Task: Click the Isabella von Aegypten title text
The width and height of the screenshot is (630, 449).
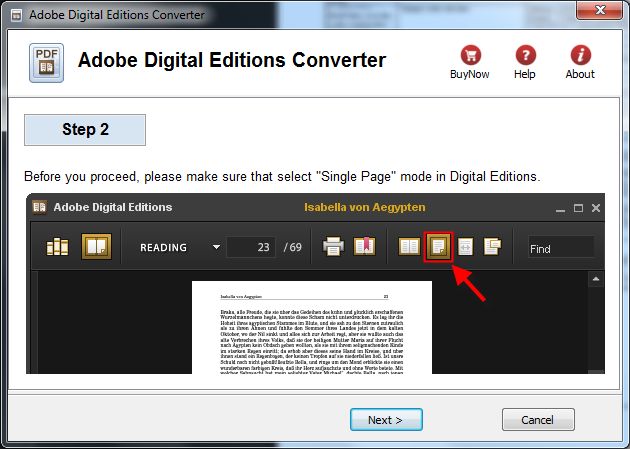Action: click(364, 207)
